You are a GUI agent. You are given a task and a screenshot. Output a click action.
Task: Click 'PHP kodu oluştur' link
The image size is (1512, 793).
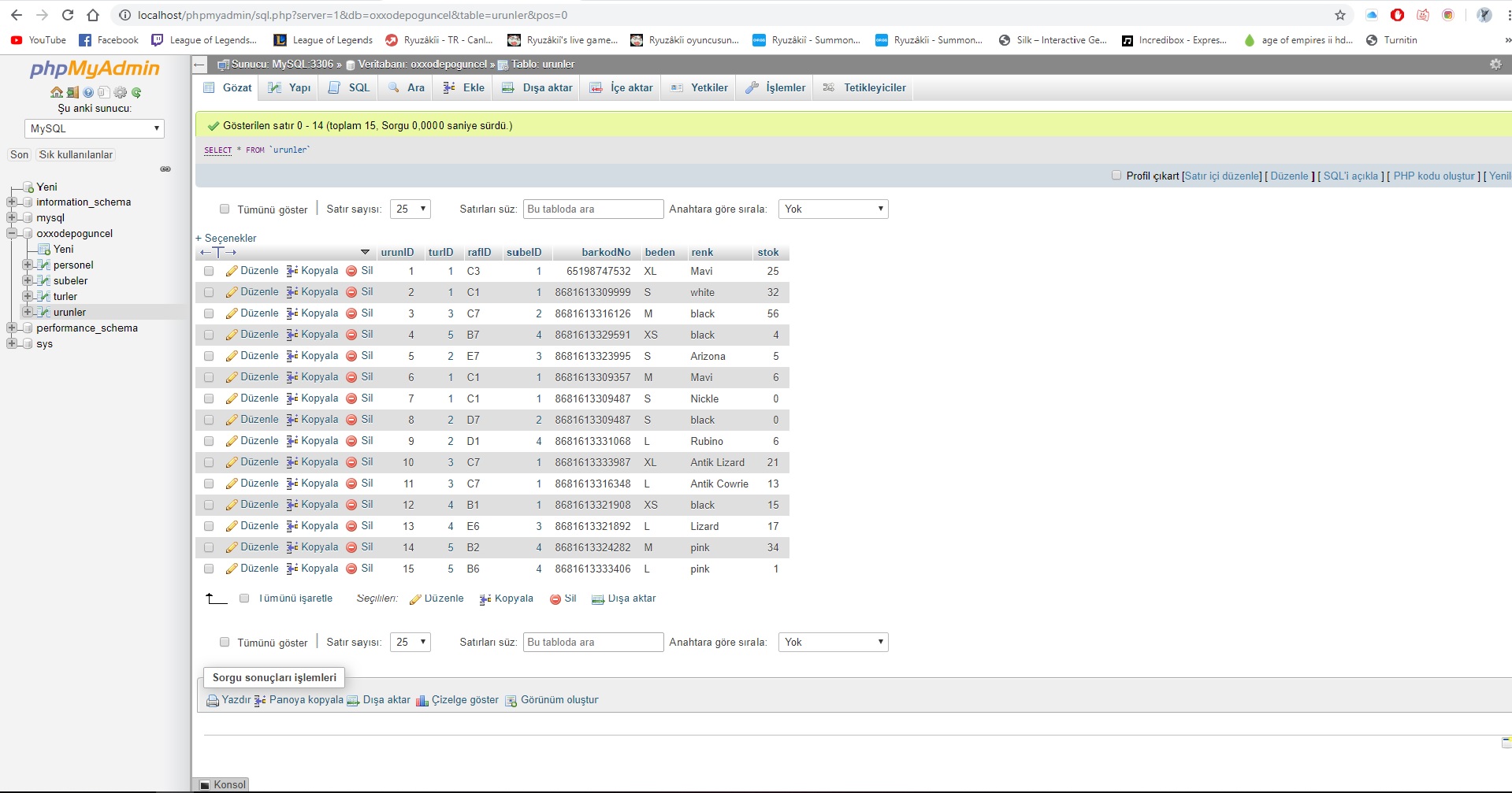click(x=1433, y=176)
